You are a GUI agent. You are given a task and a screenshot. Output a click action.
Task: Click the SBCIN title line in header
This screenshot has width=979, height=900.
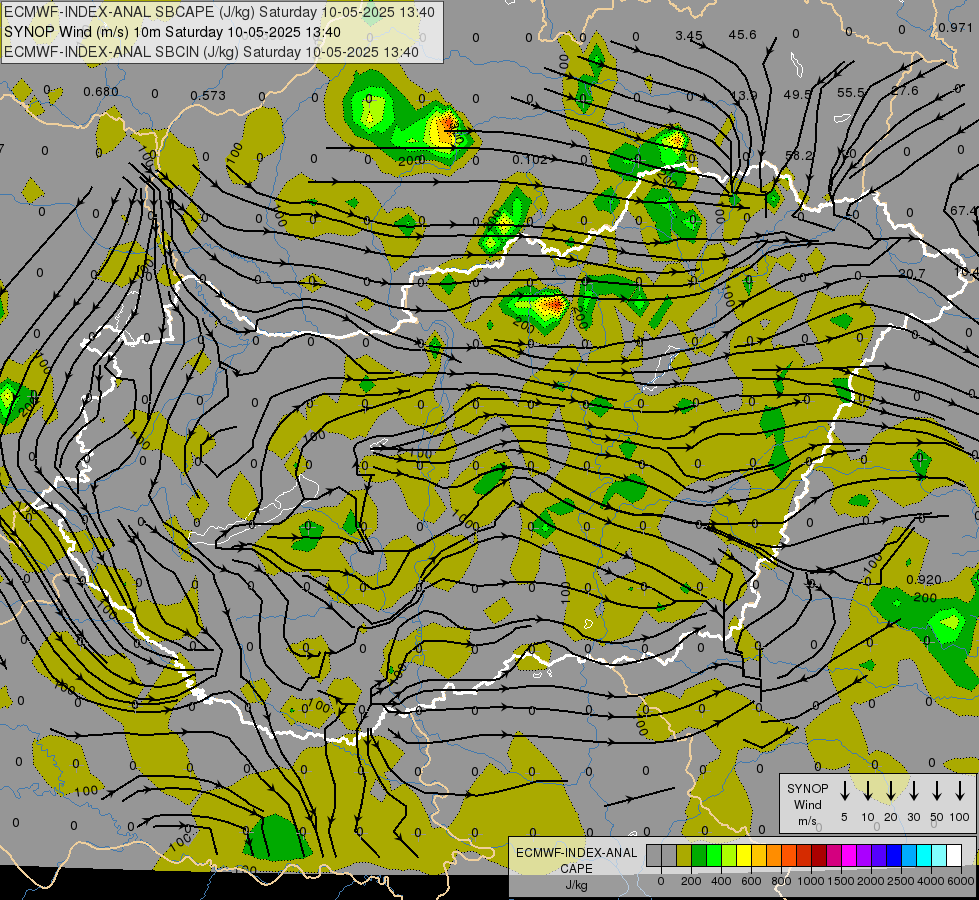pos(211,52)
